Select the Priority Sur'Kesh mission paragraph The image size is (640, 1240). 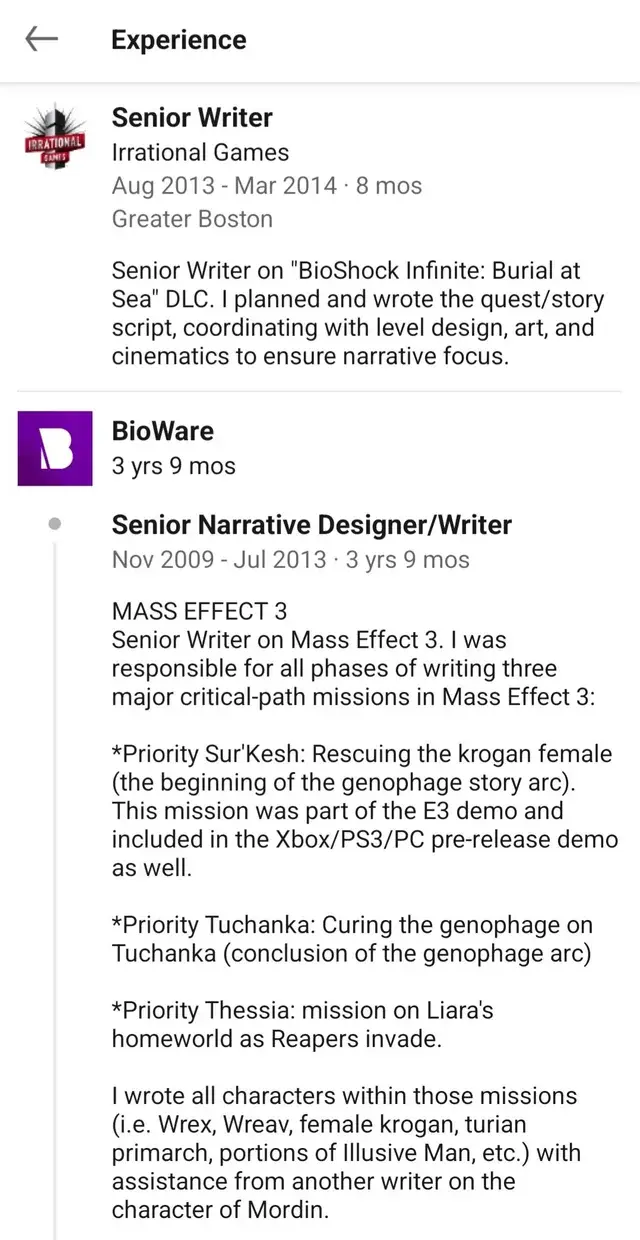(x=365, y=811)
